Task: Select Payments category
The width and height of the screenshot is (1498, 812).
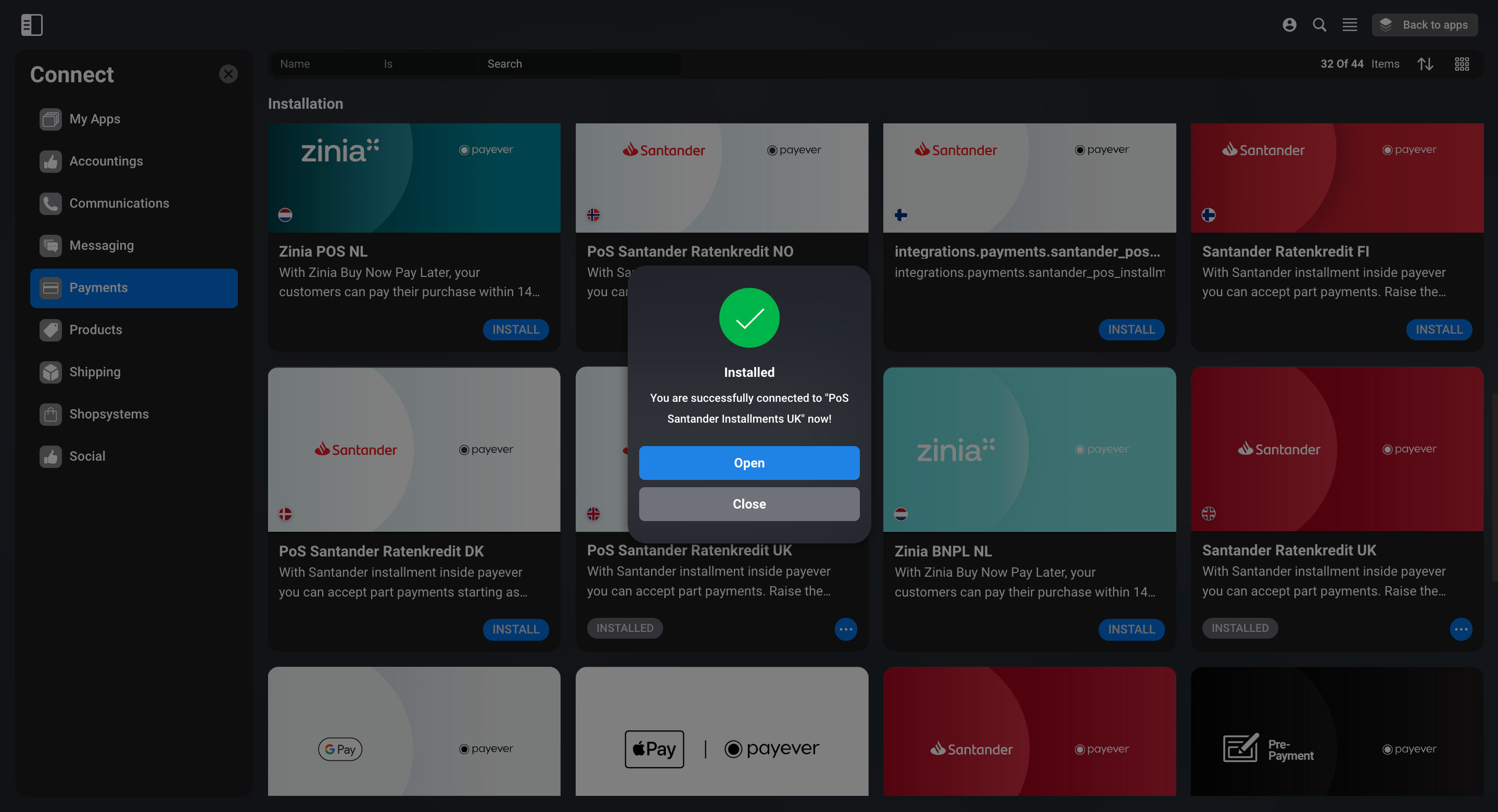Action: point(134,288)
